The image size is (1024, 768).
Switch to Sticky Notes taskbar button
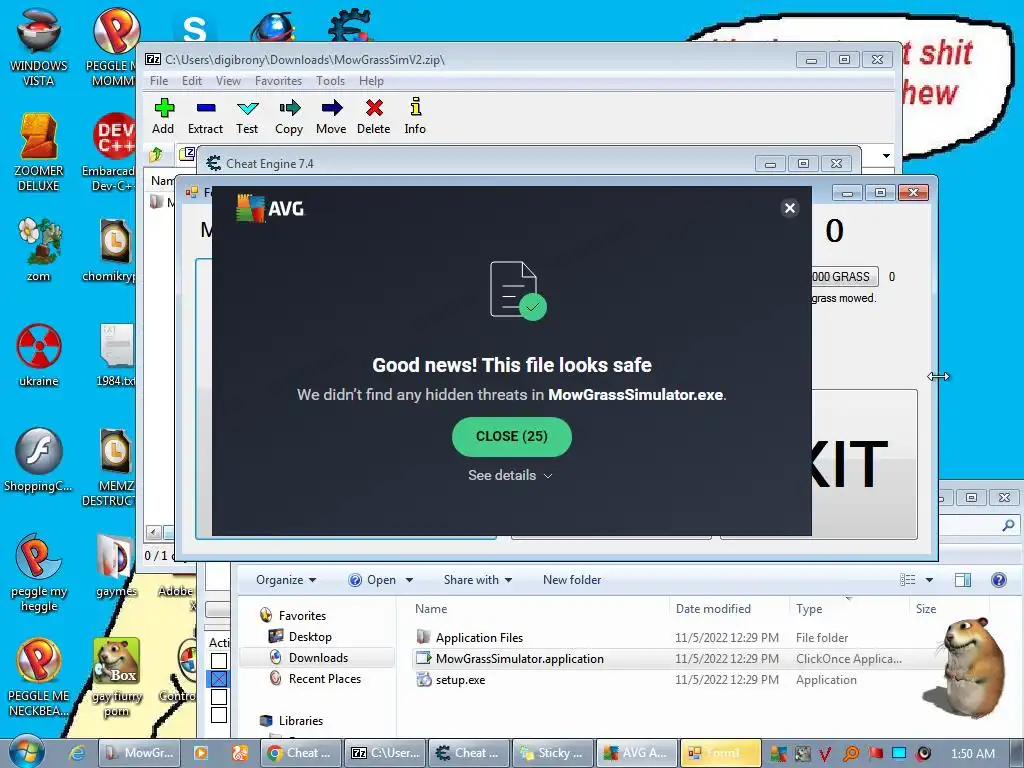coord(553,753)
